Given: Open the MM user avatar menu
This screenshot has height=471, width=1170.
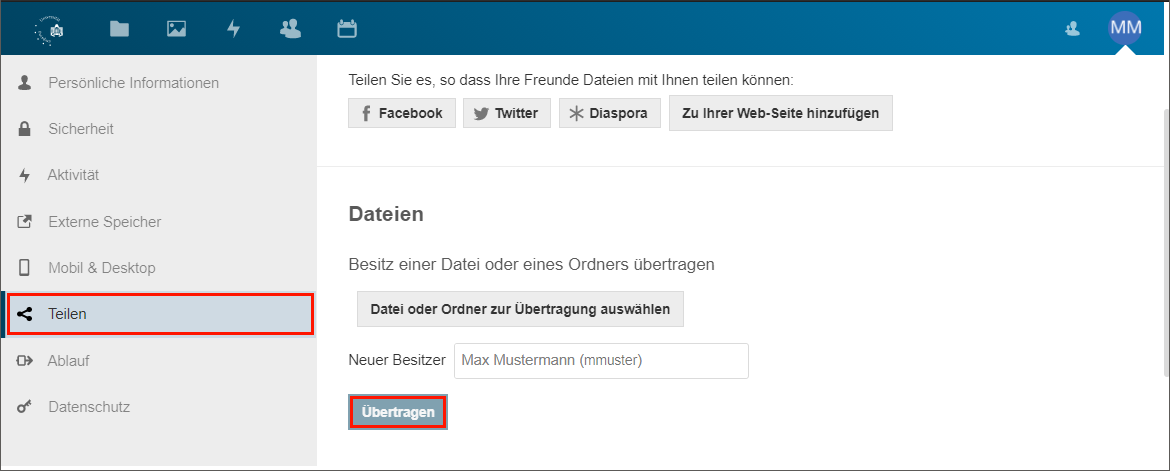Looking at the screenshot, I should tap(1125, 28).
